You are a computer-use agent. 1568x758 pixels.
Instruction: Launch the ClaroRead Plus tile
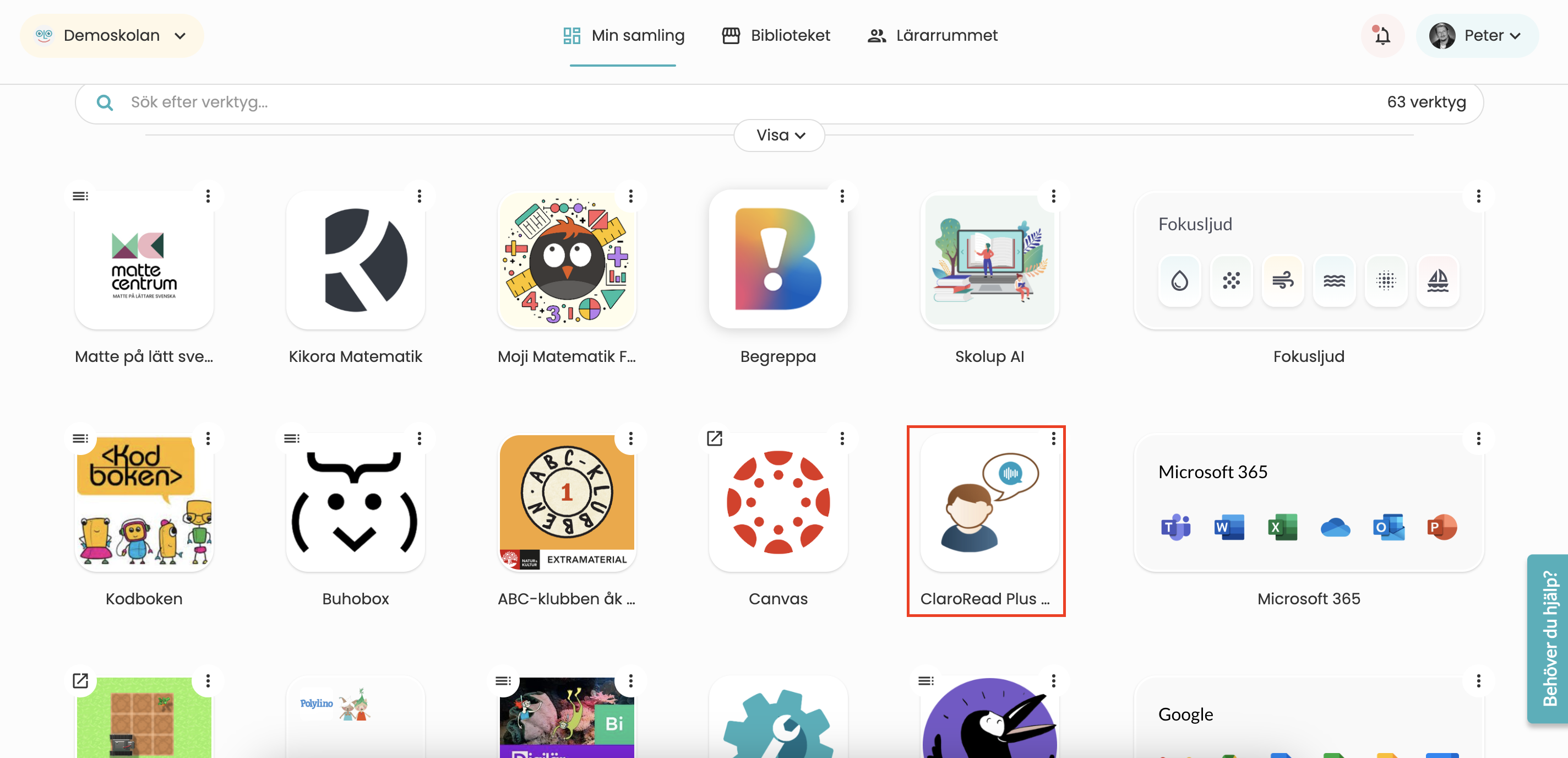990,502
